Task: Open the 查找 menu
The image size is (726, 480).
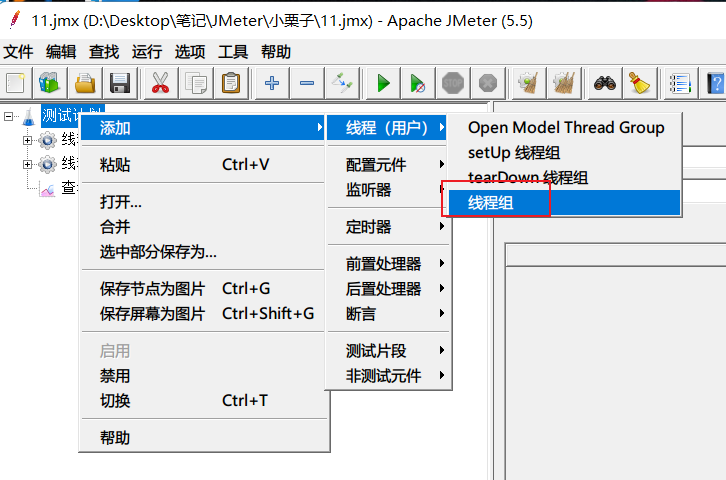Action: click(x=104, y=51)
